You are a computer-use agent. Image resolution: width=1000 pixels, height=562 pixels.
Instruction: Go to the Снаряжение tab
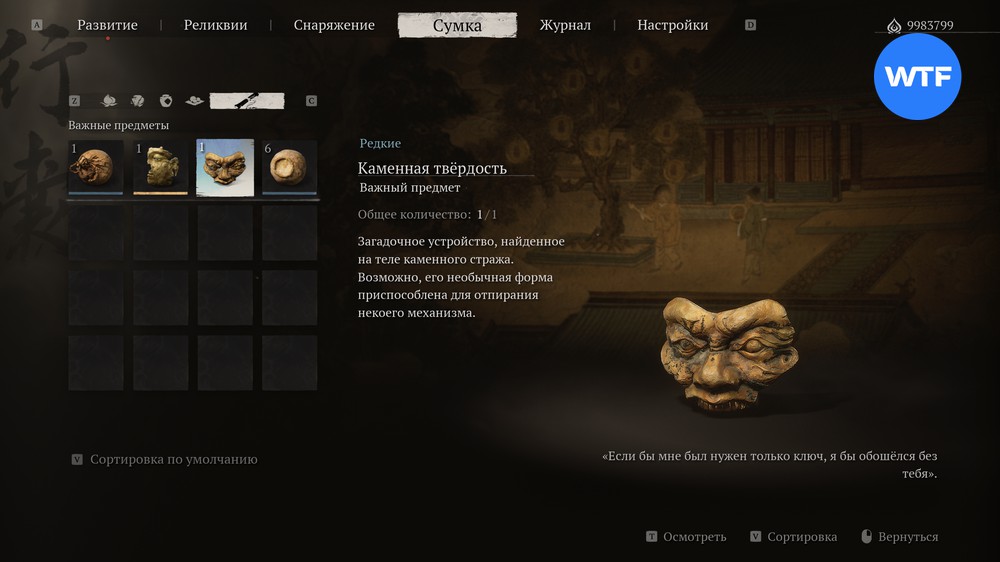(x=334, y=25)
